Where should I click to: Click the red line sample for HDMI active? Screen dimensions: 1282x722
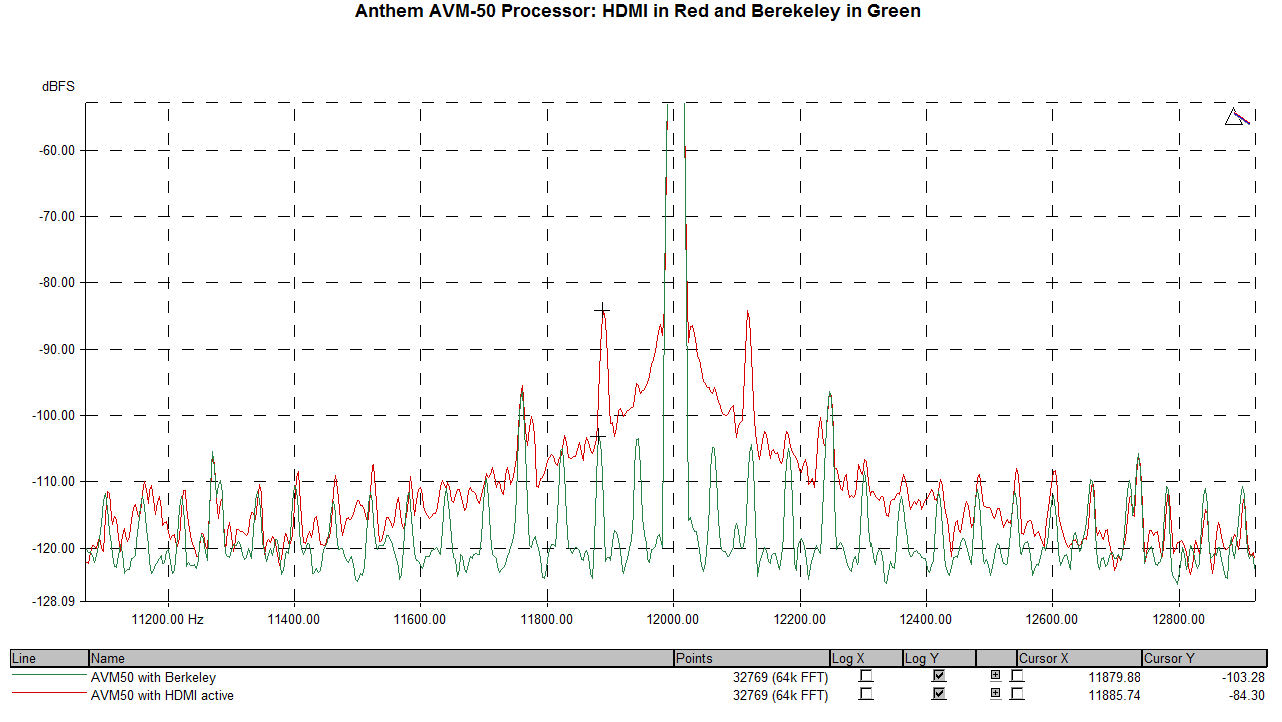(x=49, y=694)
